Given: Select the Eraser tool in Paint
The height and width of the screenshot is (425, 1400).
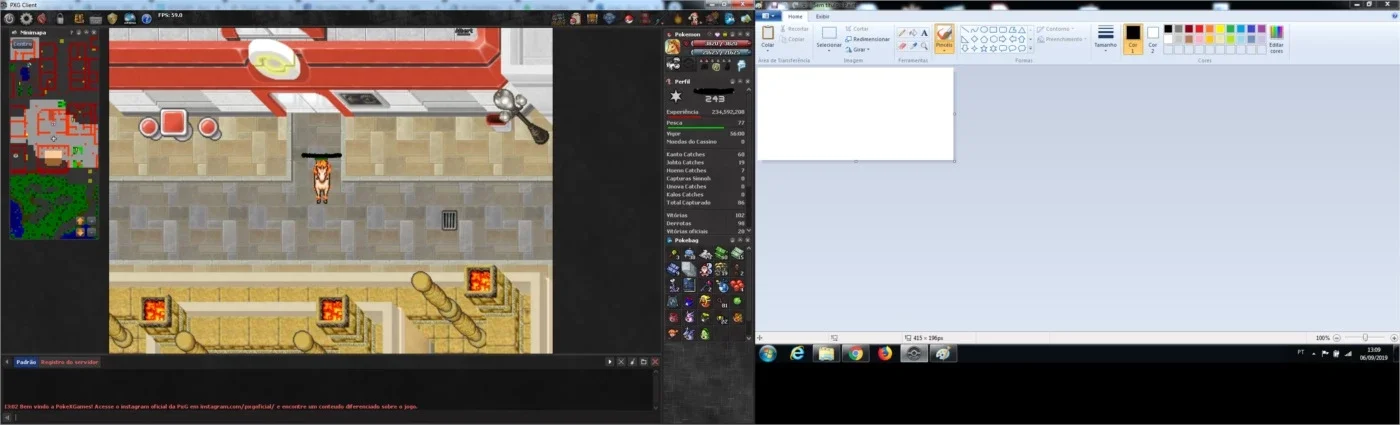Looking at the screenshot, I should pyautogui.click(x=902, y=46).
